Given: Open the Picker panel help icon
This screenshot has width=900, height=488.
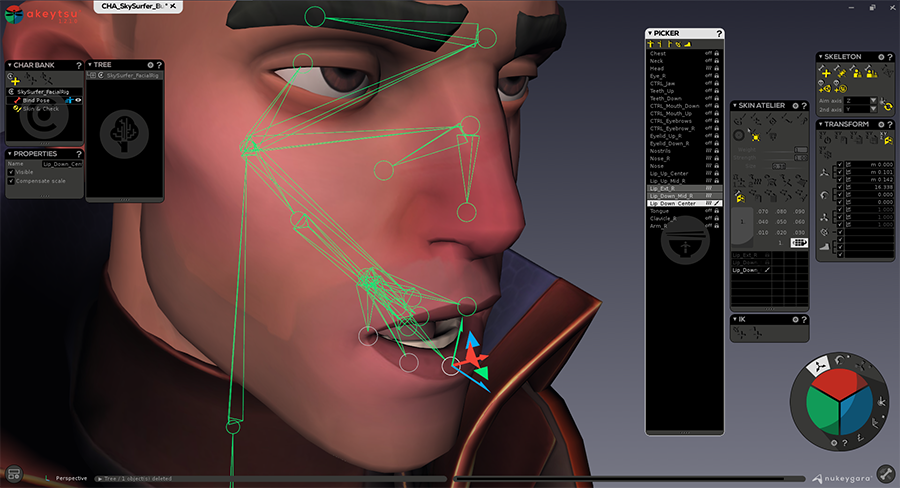Looking at the screenshot, I should (719, 34).
